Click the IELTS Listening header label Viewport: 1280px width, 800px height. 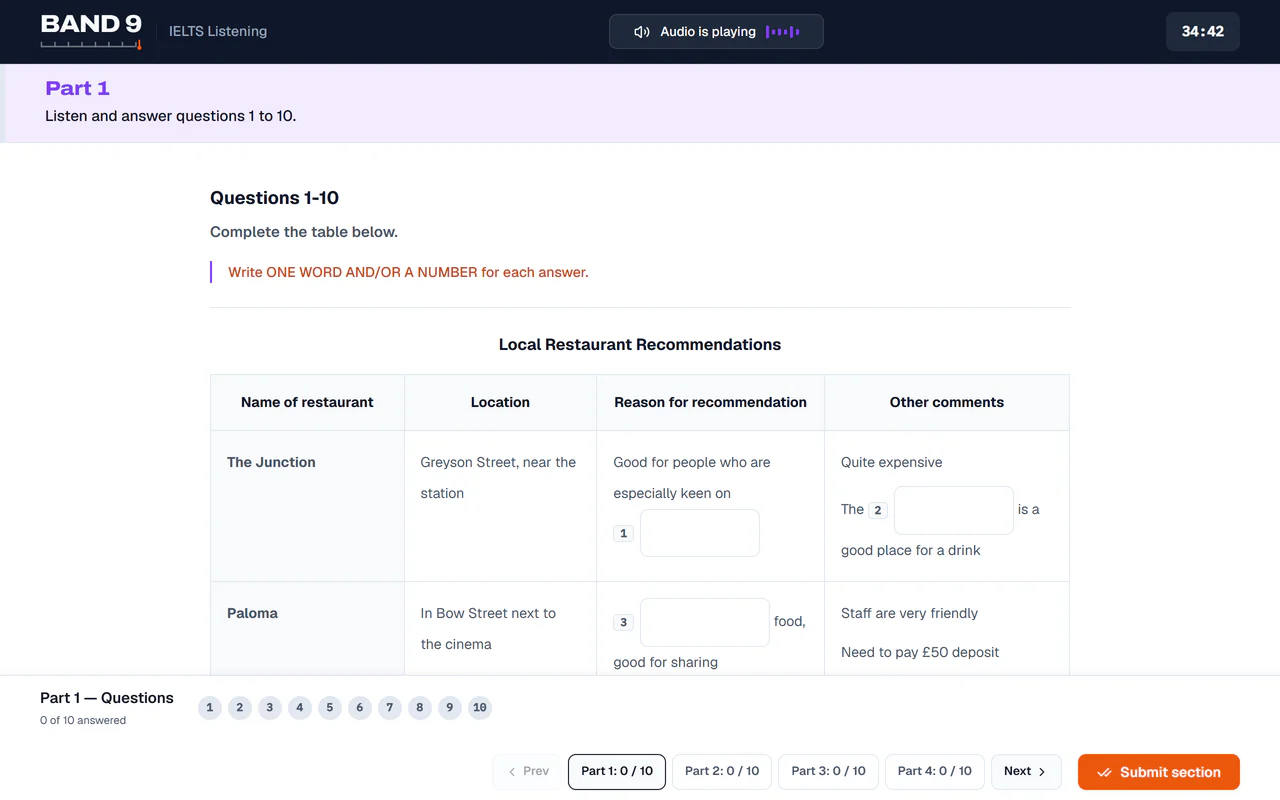(x=218, y=32)
